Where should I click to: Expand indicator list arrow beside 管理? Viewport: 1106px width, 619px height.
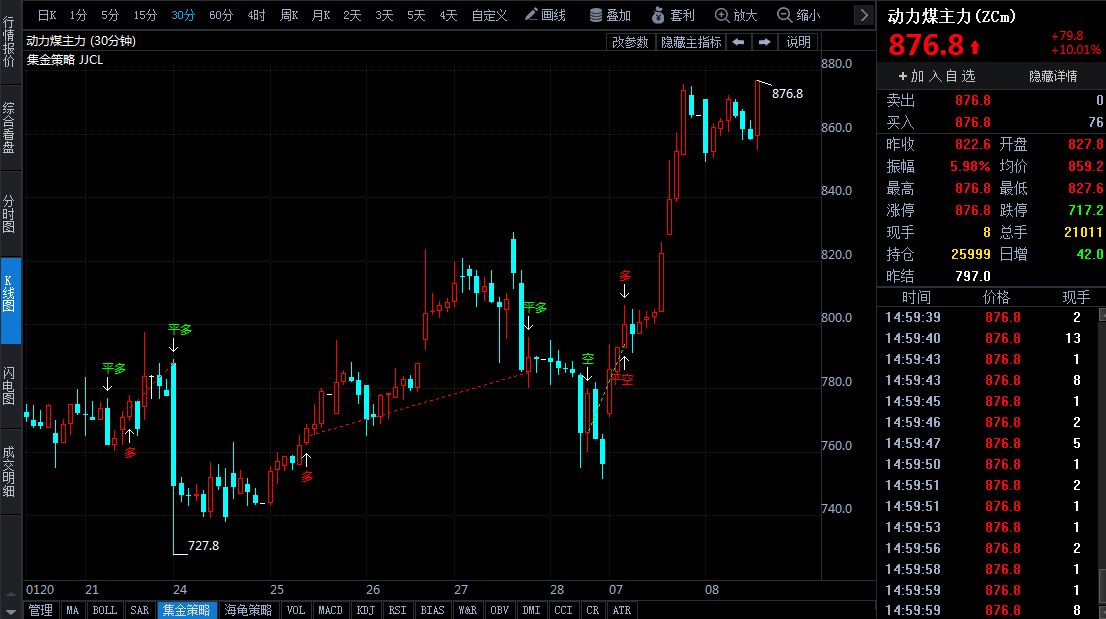tap(11, 610)
